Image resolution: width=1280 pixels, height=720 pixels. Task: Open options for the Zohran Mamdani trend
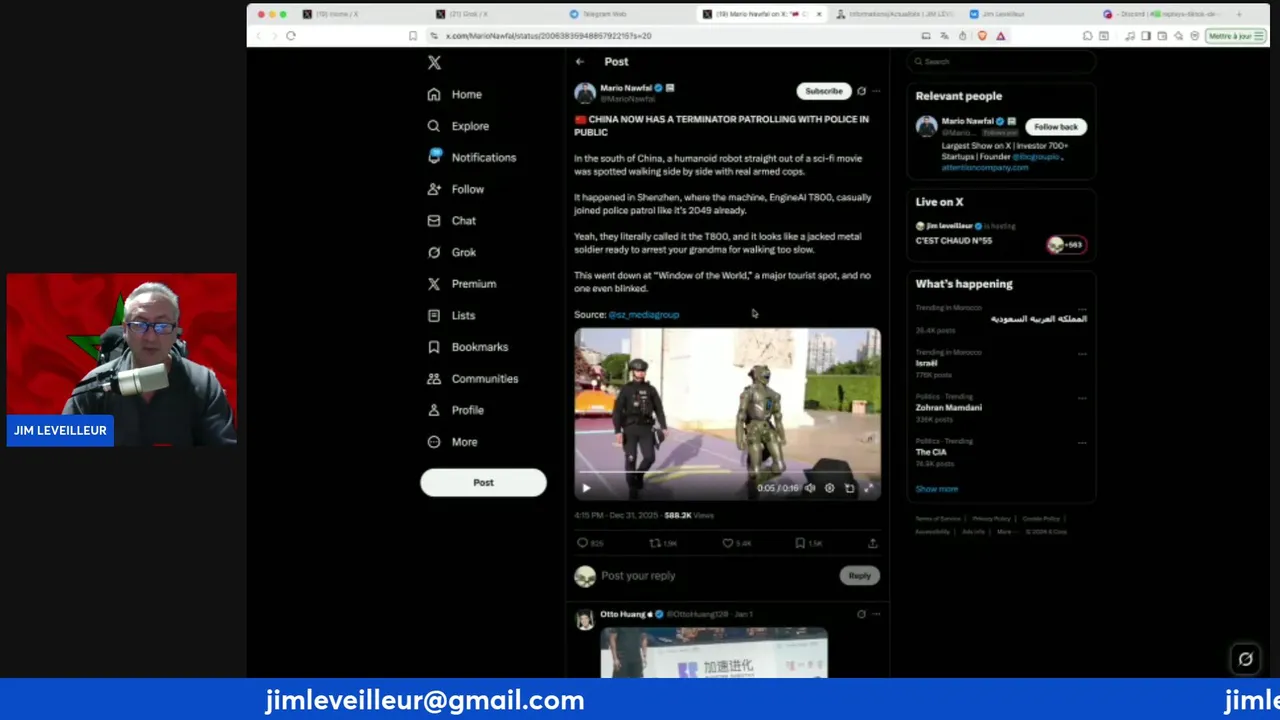point(1082,398)
